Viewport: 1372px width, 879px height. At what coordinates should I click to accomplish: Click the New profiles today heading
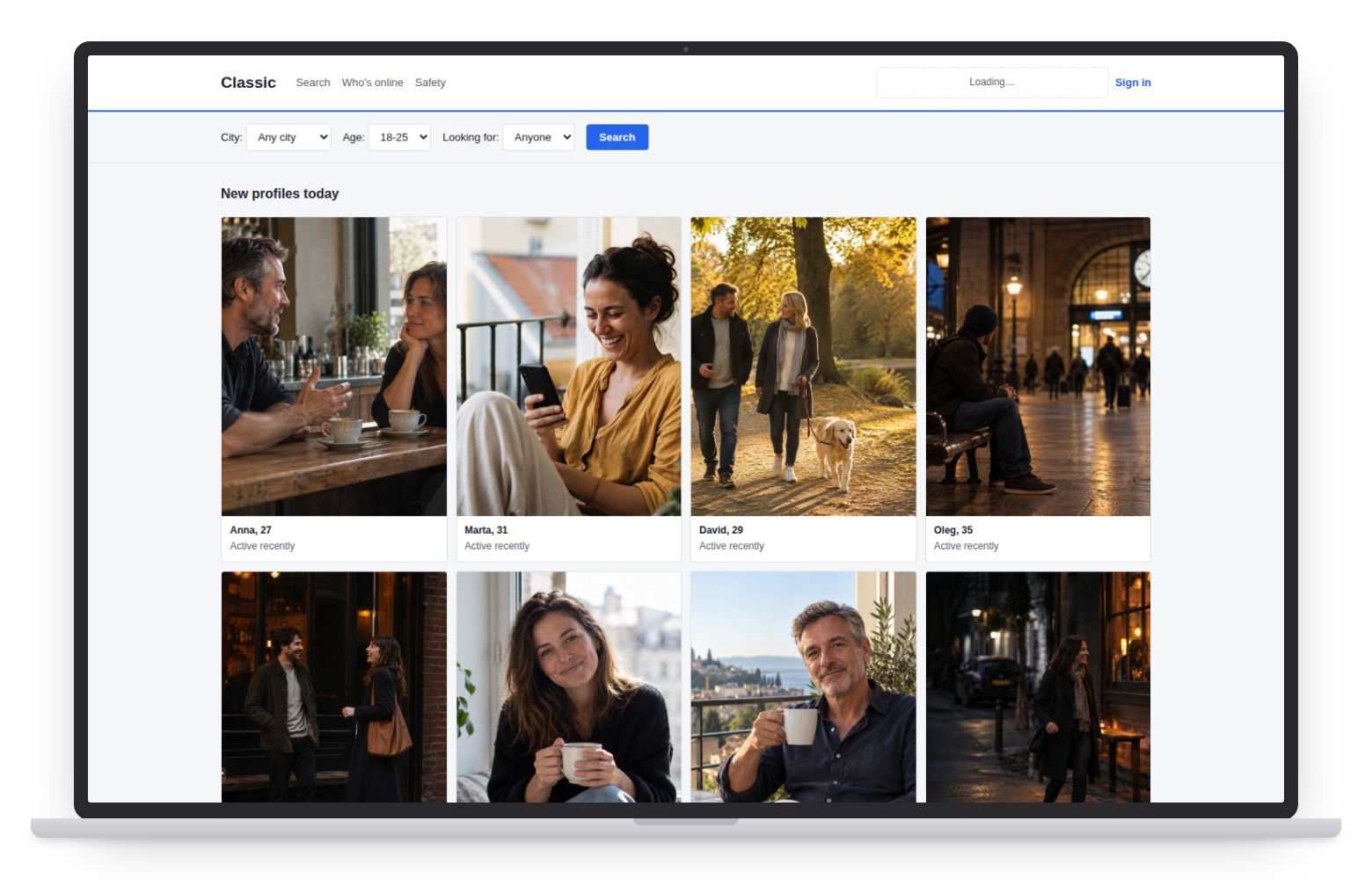pyautogui.click(x=280, y=193)
